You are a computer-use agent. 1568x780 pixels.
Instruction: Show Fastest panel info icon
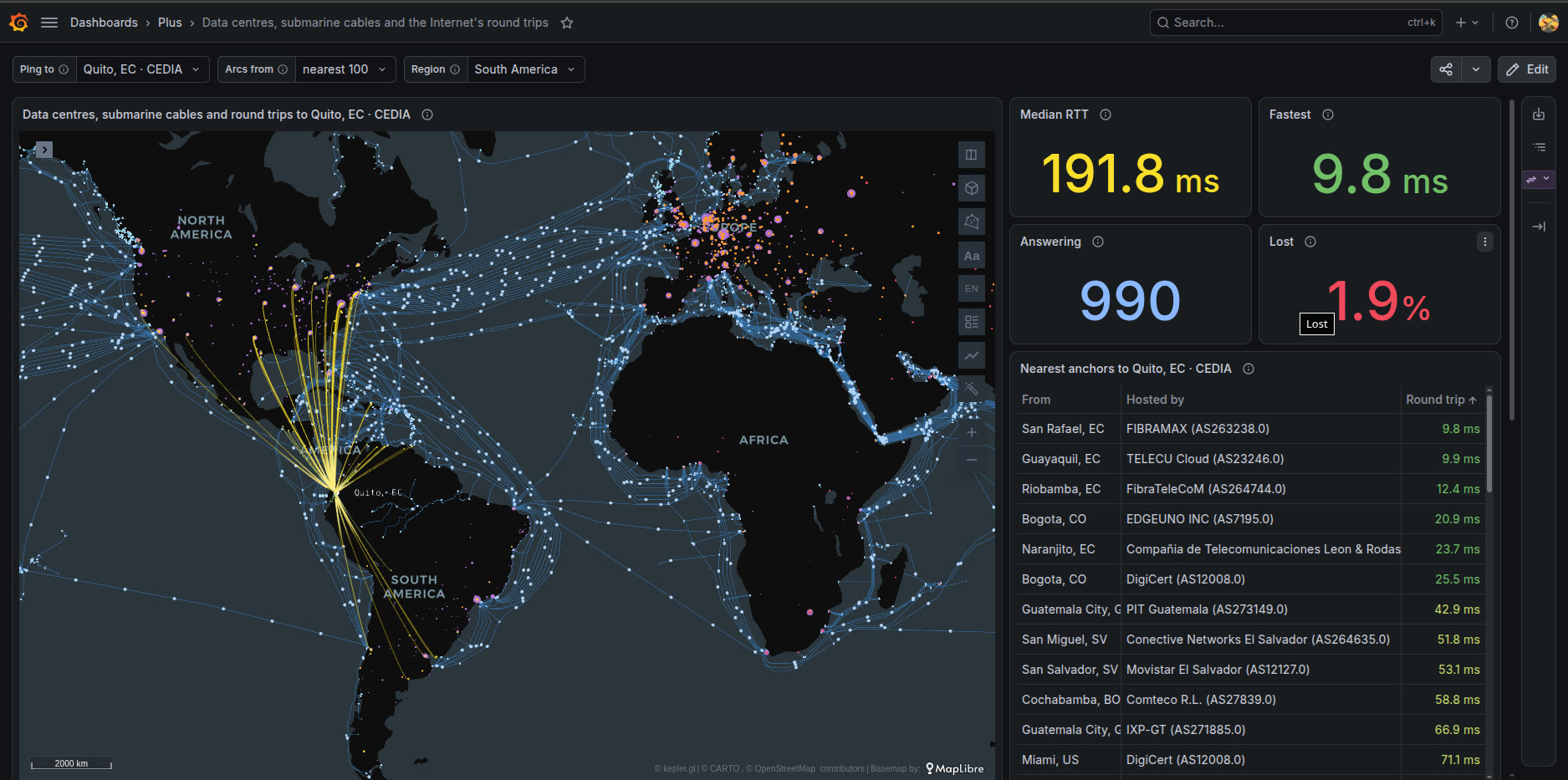1328,115
